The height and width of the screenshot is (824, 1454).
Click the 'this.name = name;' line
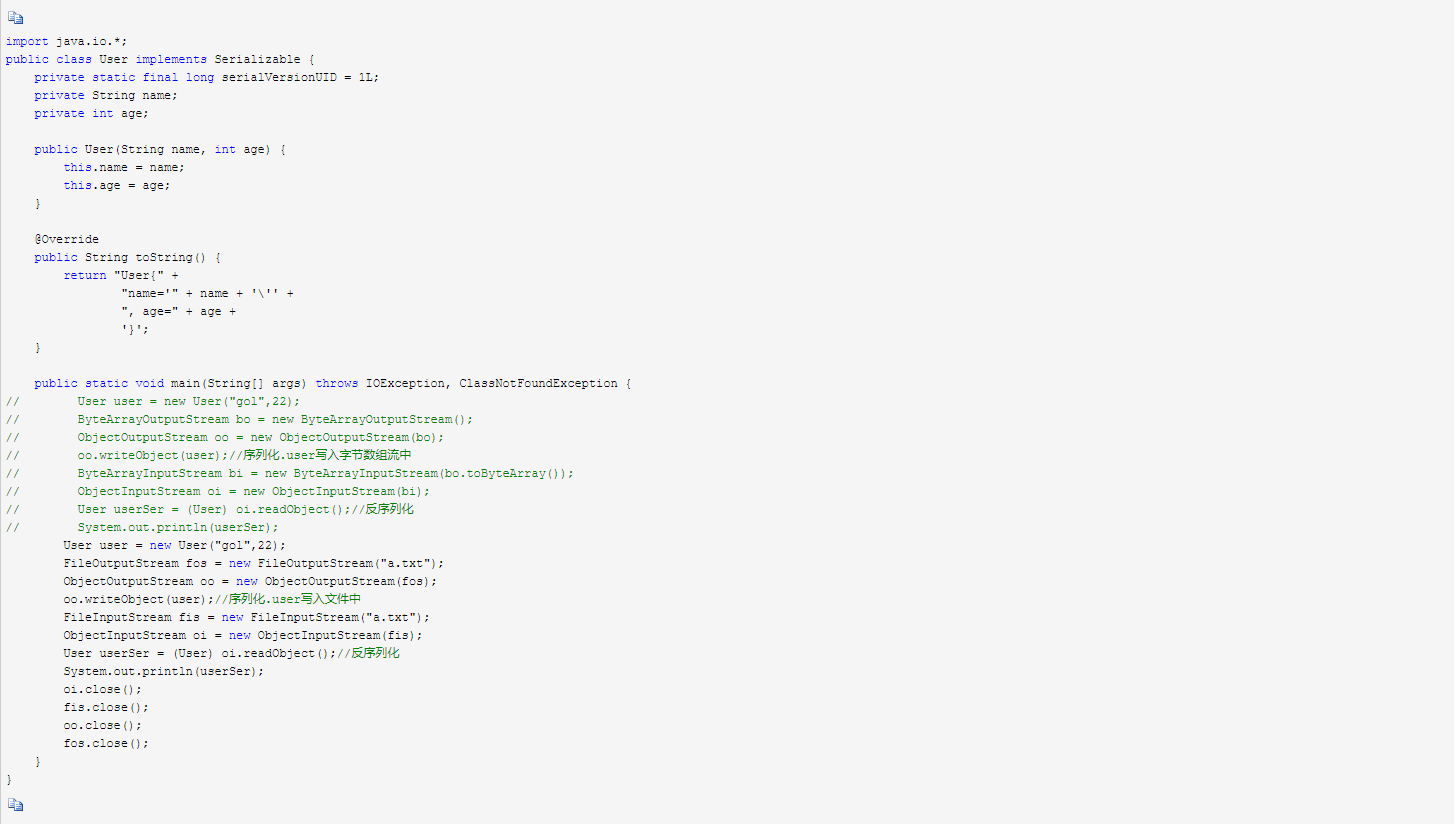[124, 167]
